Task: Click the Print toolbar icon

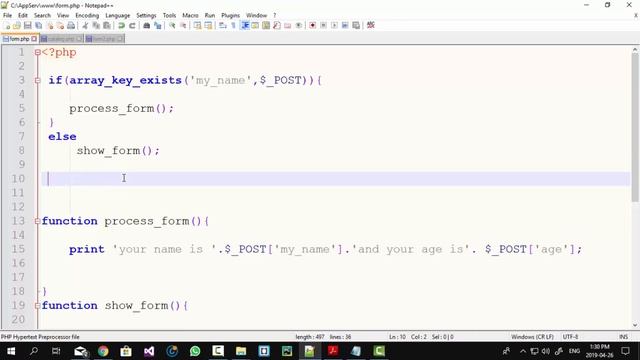Action: point(71,25)
